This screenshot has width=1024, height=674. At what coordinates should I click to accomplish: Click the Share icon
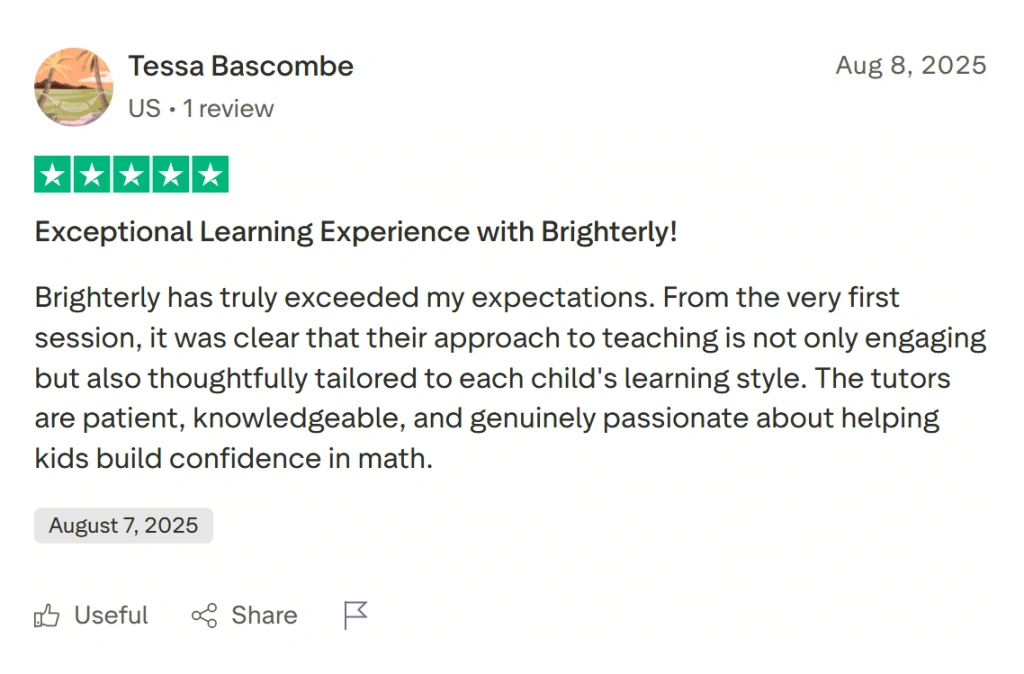205,615
